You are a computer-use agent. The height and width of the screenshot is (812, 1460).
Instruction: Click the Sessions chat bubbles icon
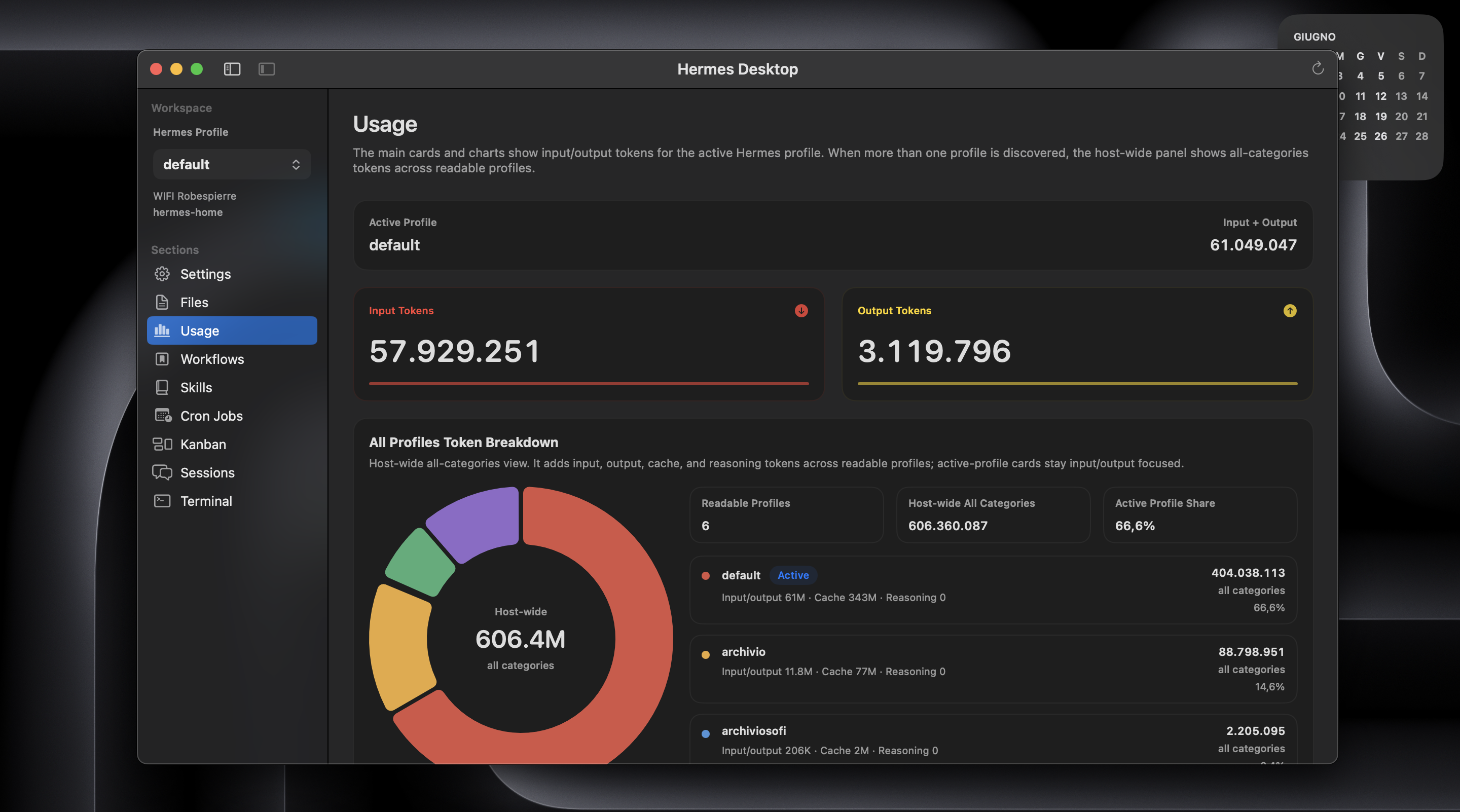click(x=162, y=472)
